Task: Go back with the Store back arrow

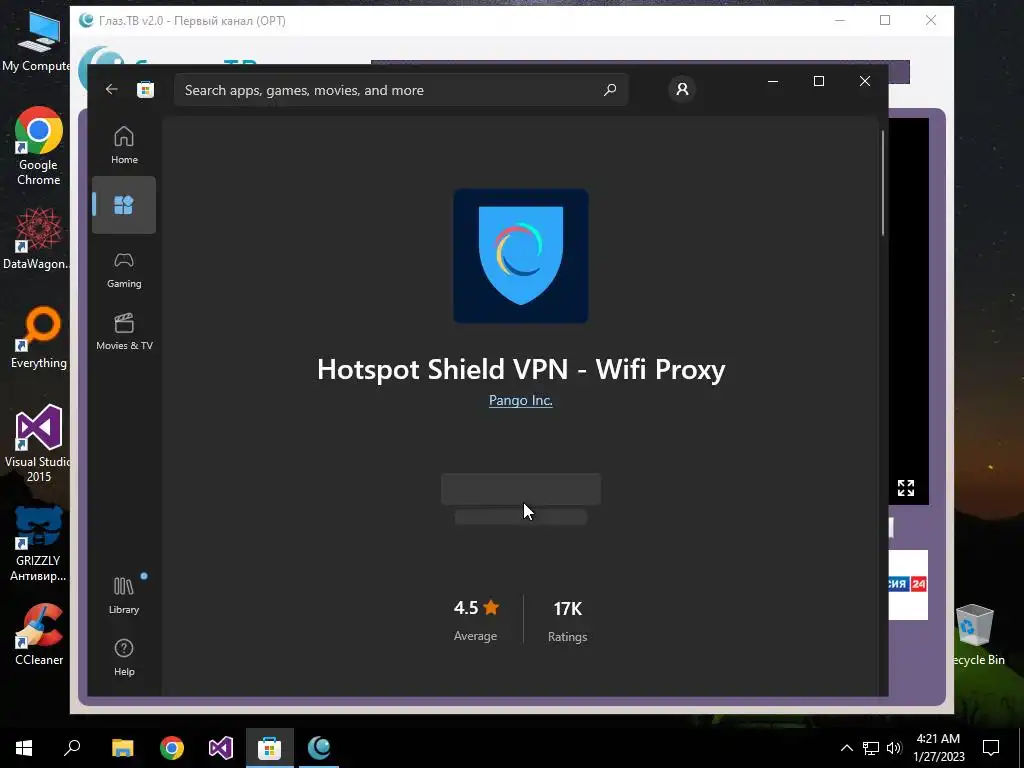Action: [112, 89]
